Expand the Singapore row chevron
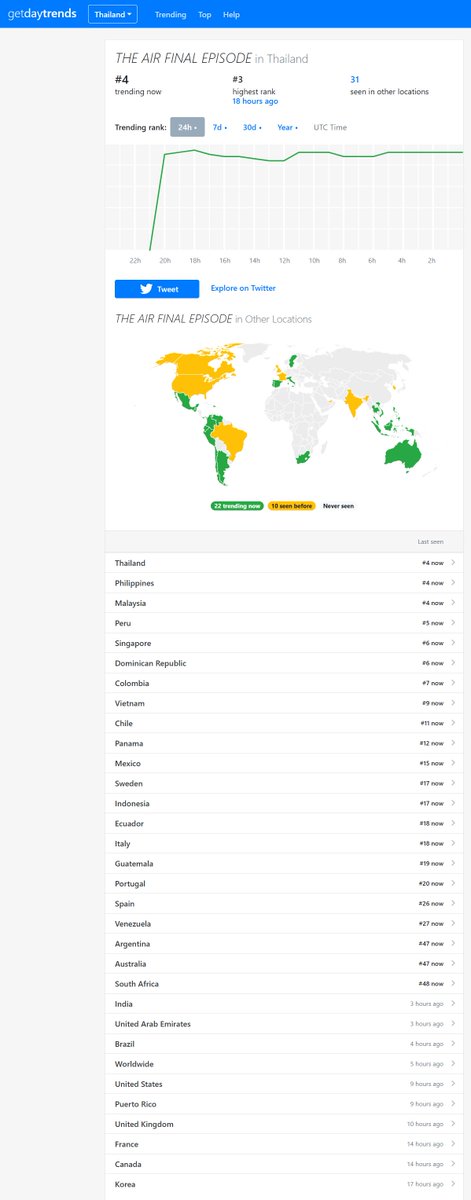This screenshot has width=471, height=1200. click(453, 643)
